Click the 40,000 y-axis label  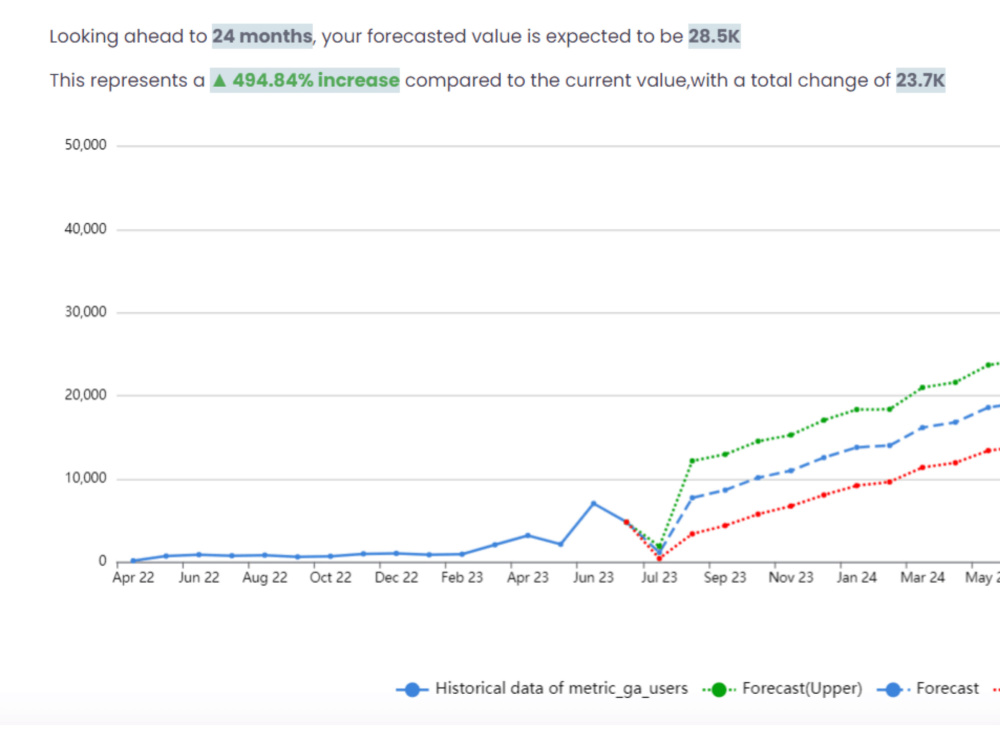click(x=85, y=229)
